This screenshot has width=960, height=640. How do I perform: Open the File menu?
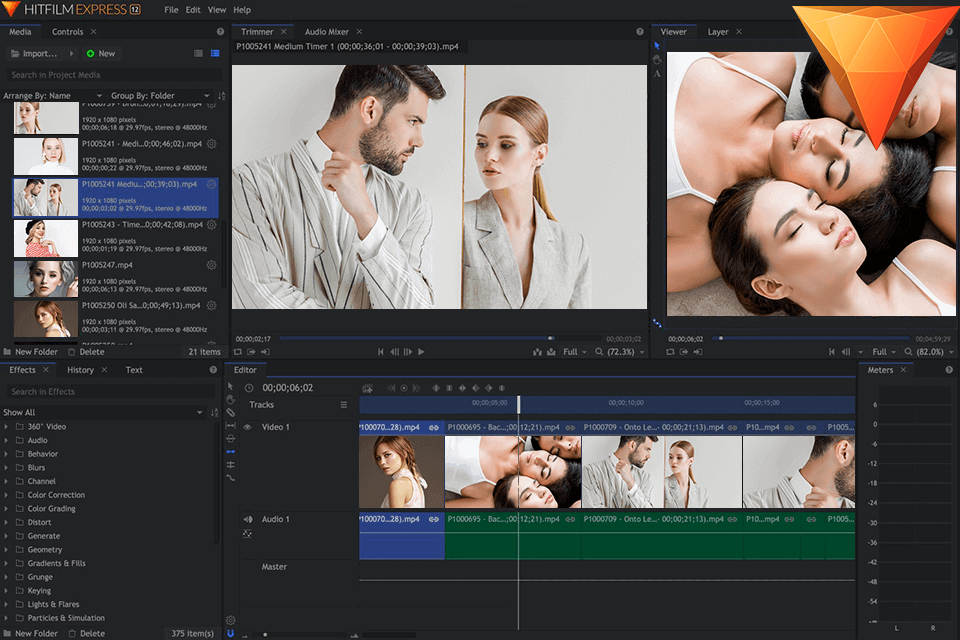pyautogui.click(x=171, y=10)
